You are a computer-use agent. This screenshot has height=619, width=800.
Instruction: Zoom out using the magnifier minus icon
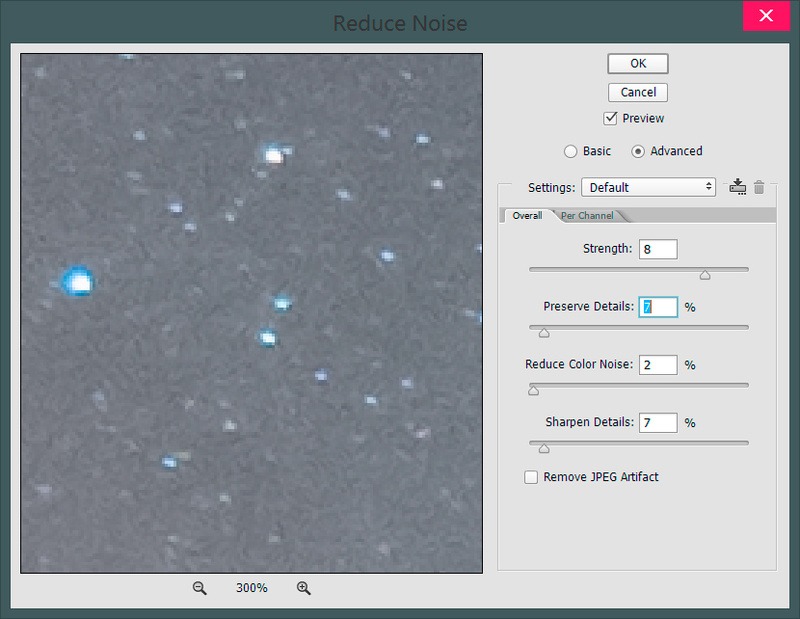[x=200, y=589]
